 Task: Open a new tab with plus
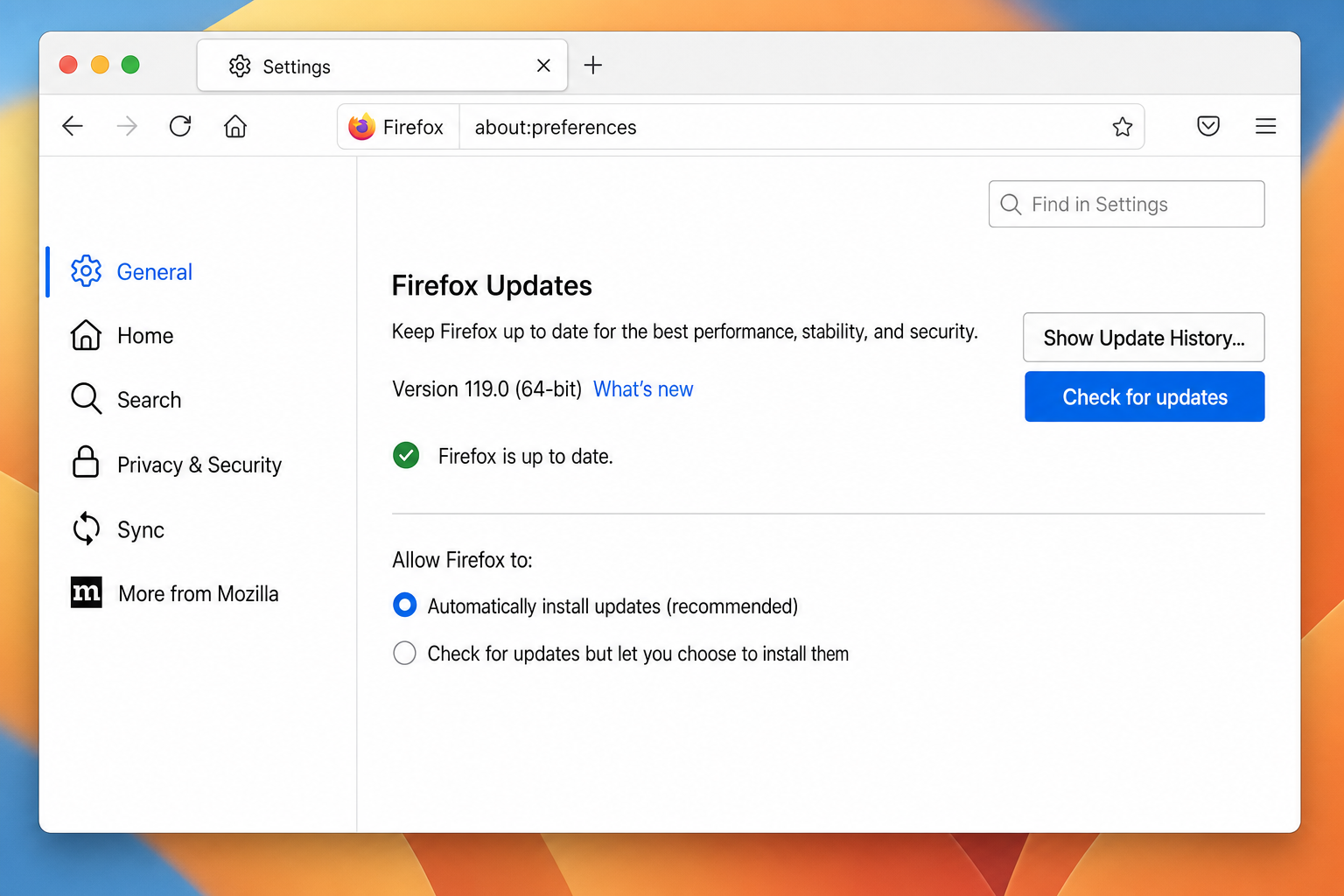click(593, 65)
